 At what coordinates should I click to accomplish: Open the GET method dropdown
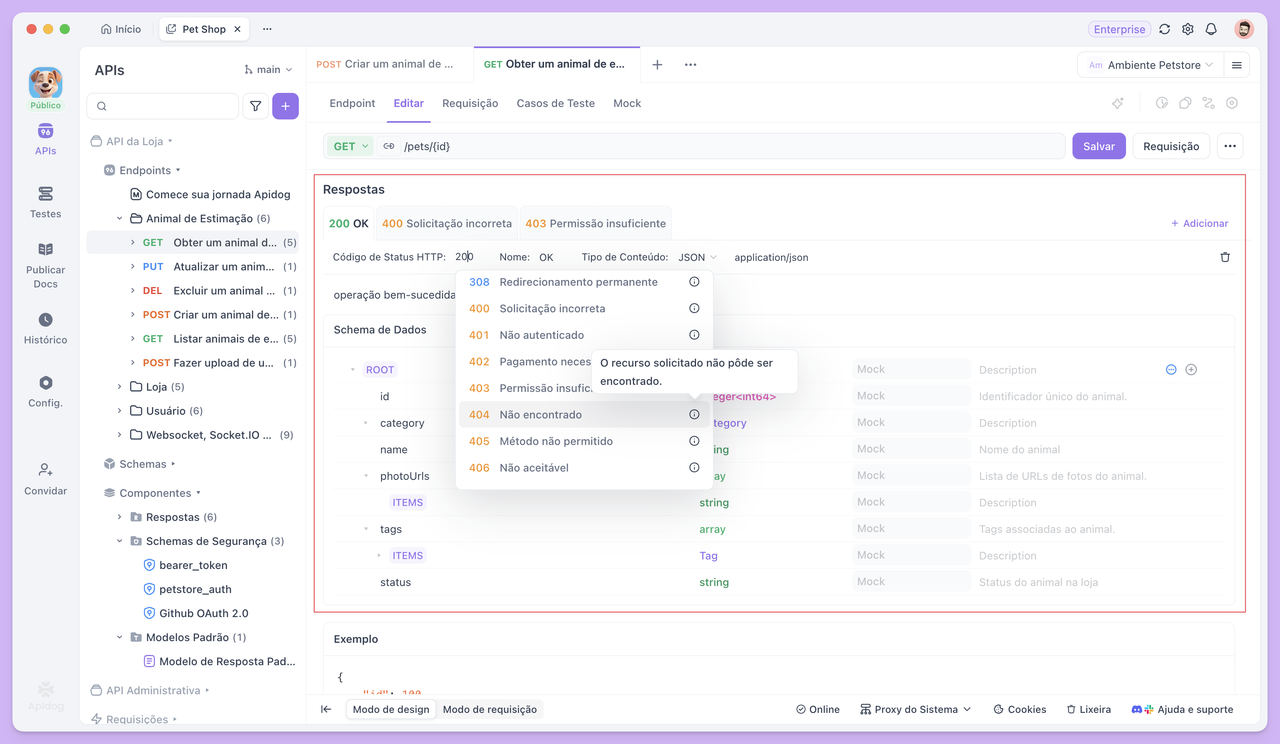[349, 146]
